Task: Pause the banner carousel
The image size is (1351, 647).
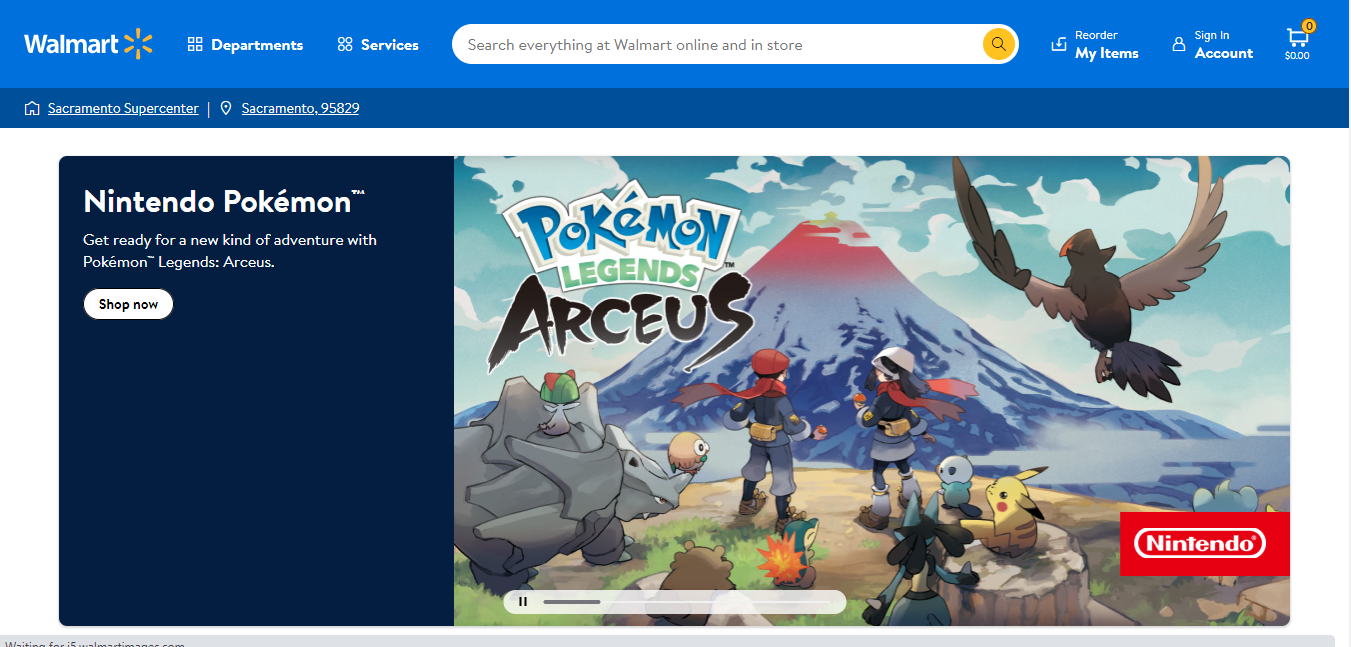Action: pyautogui.click(x=523, y=602)
